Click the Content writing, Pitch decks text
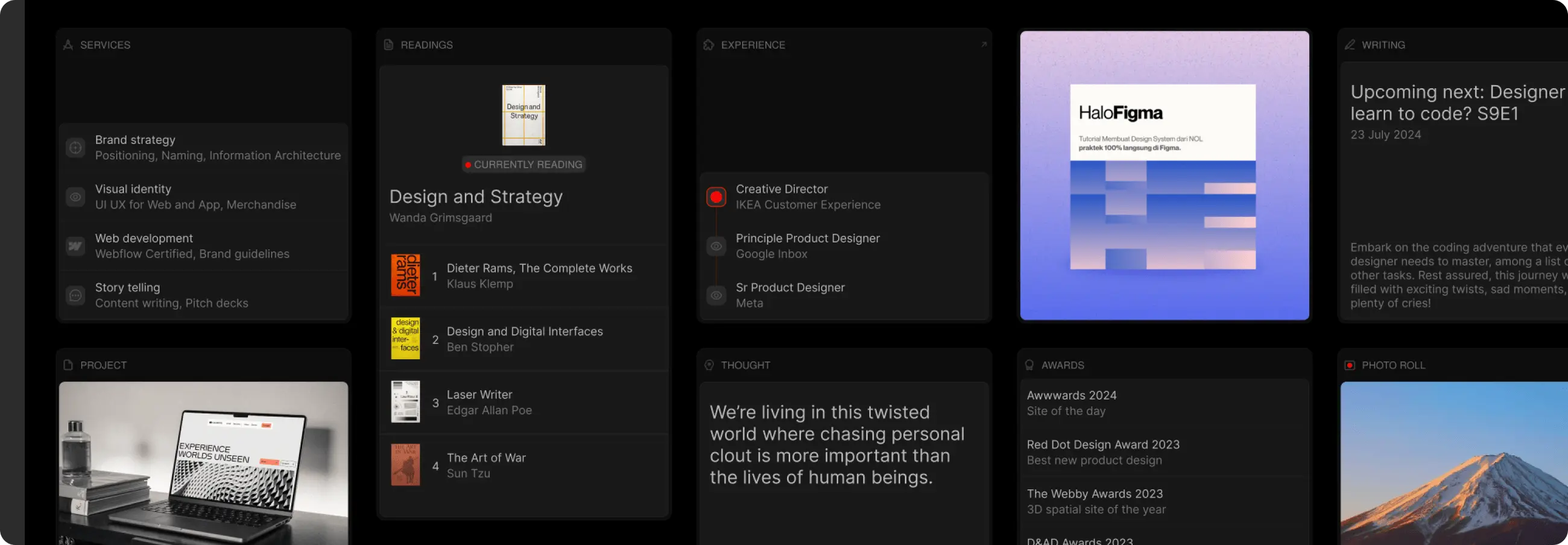Image resolution: width=1568 pixels, height=545 pixels. (172, 303)
